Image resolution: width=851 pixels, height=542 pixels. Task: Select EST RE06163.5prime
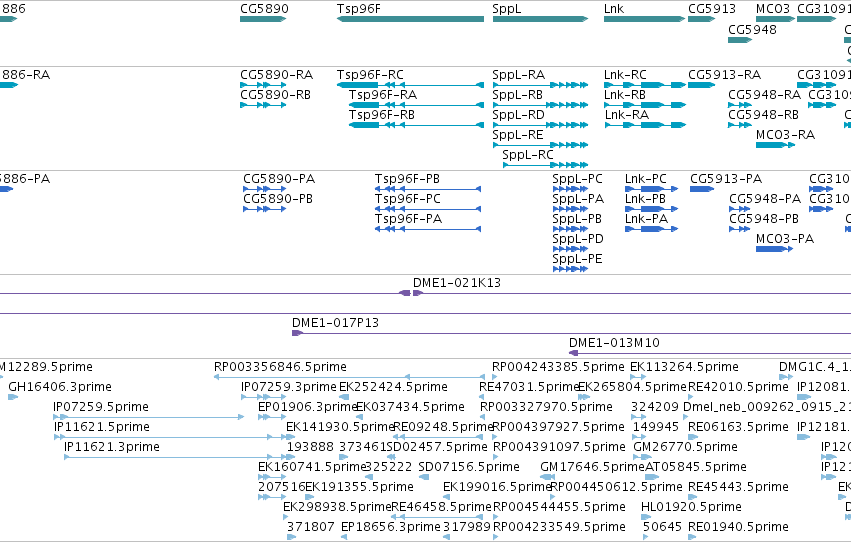pos(693,437)
